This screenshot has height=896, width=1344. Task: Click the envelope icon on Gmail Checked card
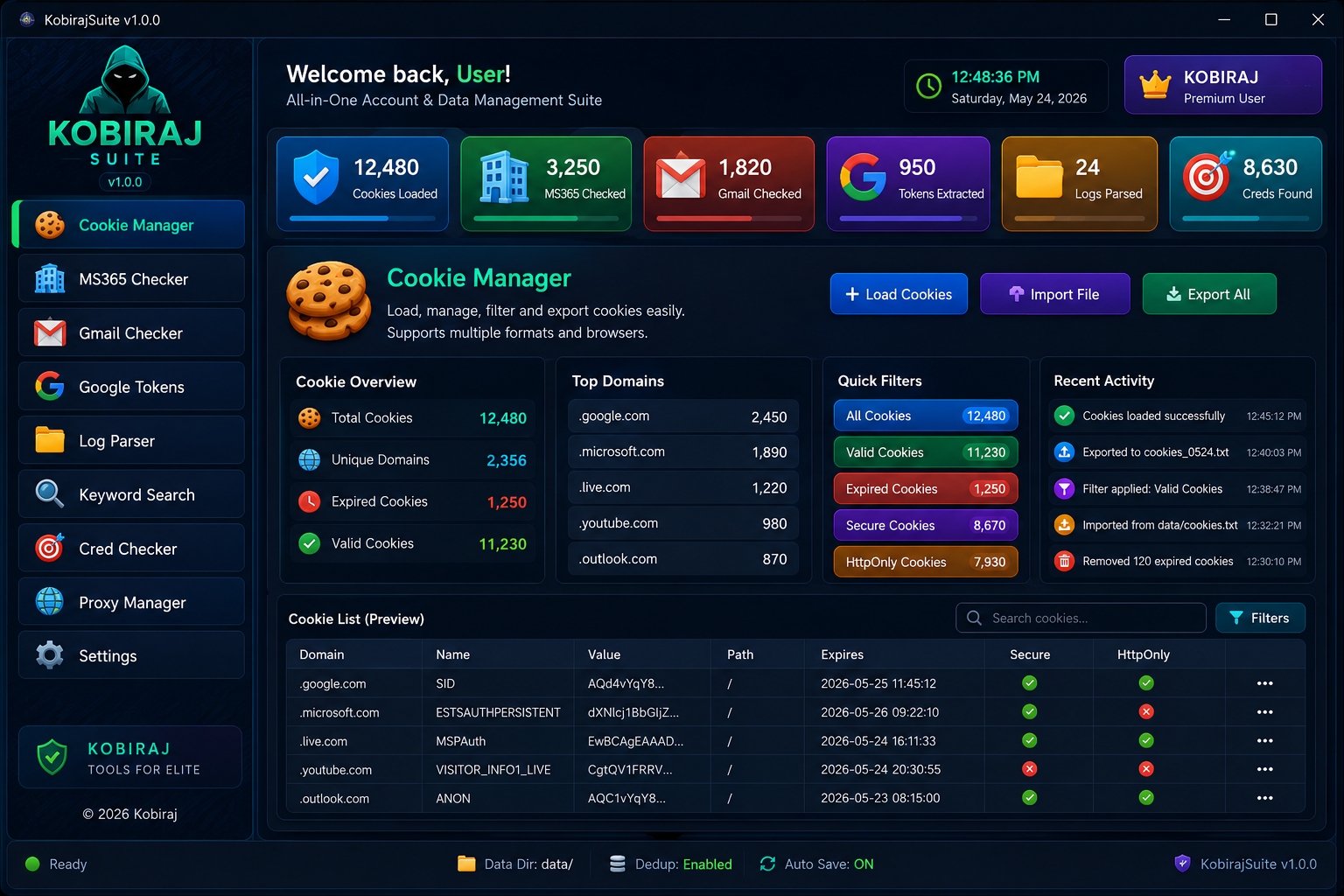[682, 178]
